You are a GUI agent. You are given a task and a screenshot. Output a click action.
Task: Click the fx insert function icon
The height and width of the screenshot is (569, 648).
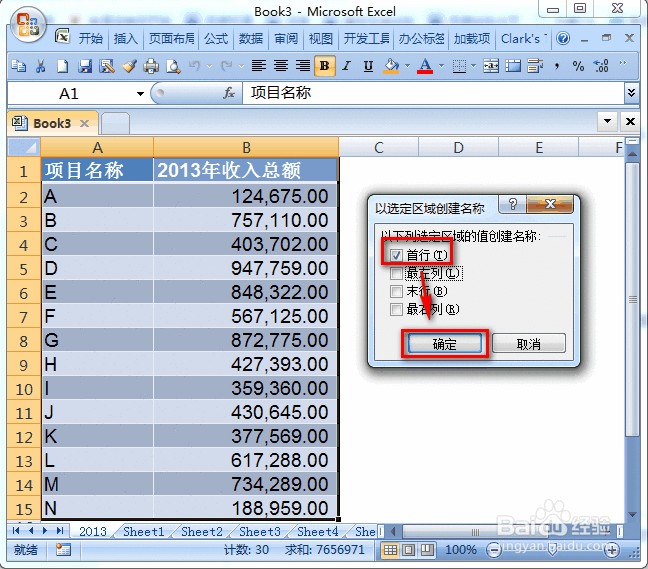tap(229, 93)
